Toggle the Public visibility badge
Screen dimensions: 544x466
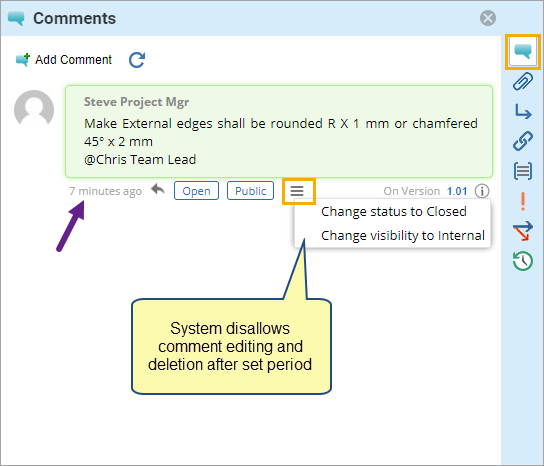[x=250, y=191]
